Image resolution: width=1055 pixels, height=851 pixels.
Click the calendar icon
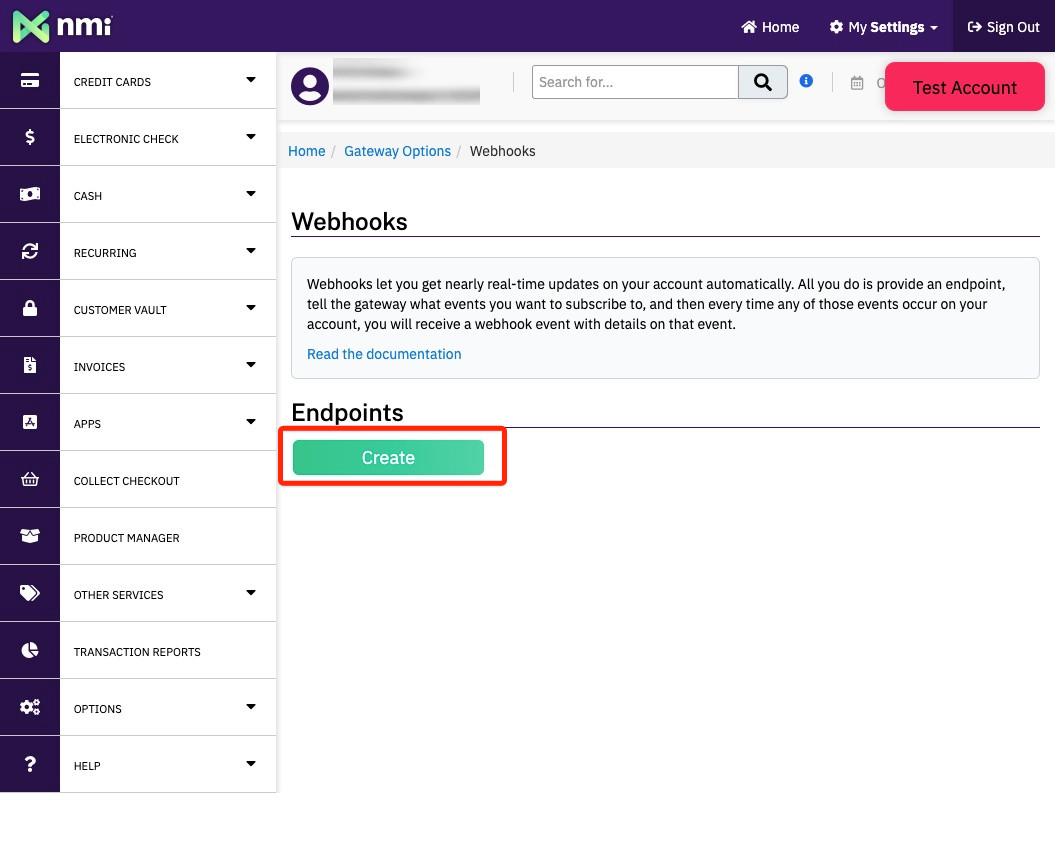coord(857,83)
